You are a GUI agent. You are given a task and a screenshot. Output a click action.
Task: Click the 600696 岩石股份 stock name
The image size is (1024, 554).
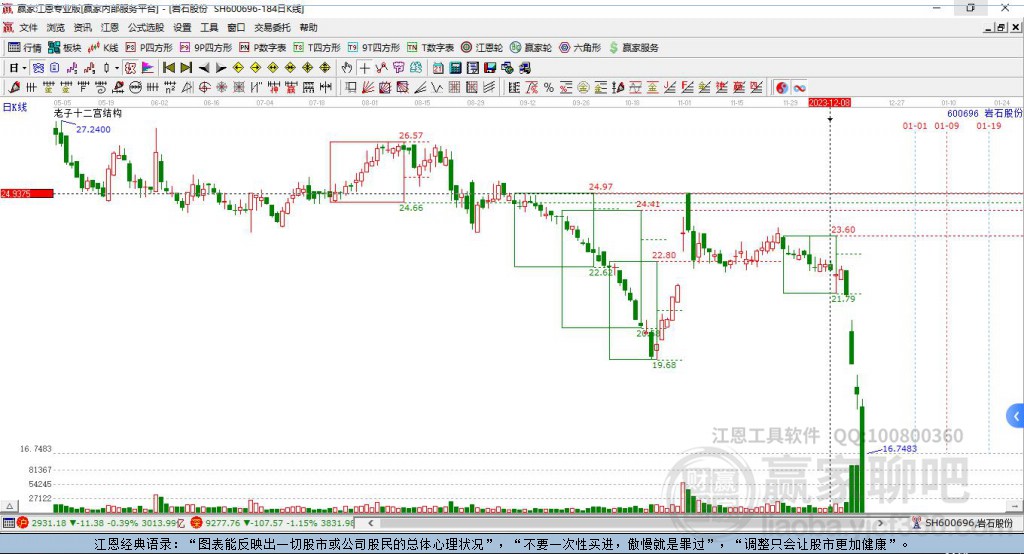[985, 114]
